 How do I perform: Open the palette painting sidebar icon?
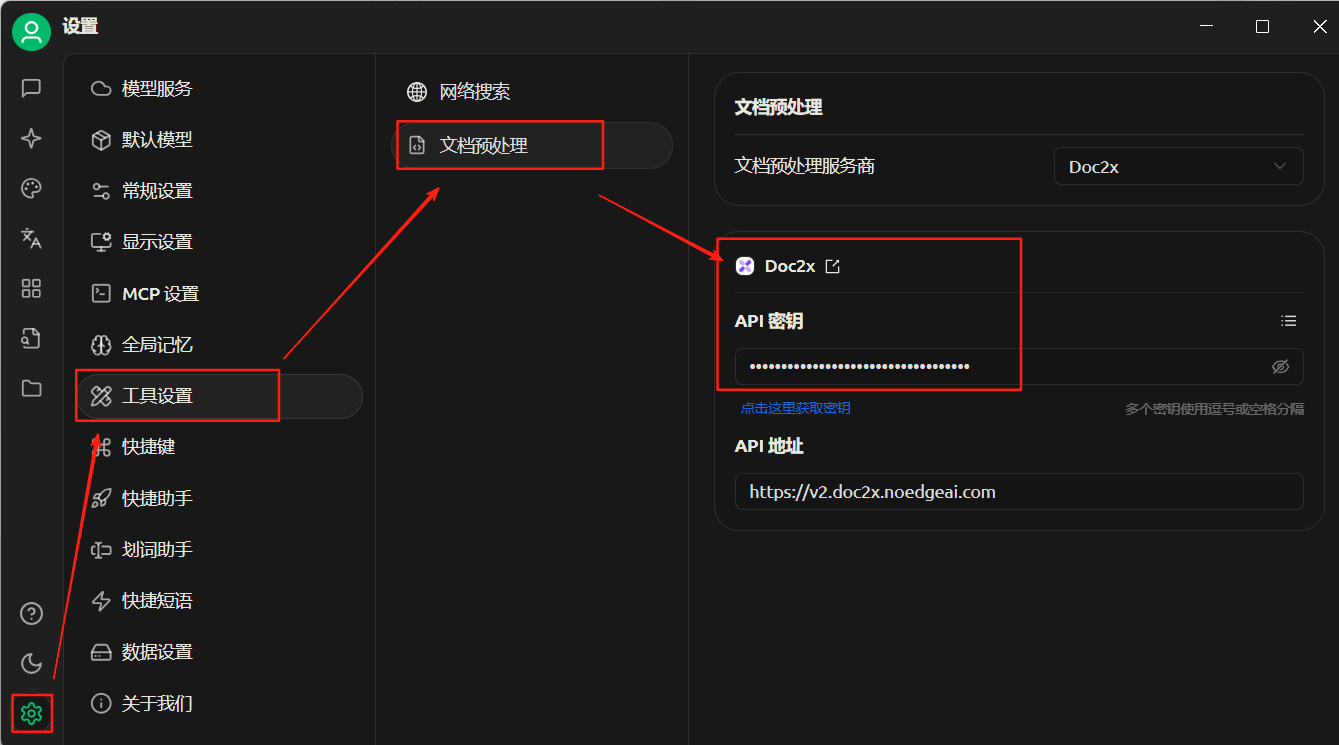click(x=31, y=188)
